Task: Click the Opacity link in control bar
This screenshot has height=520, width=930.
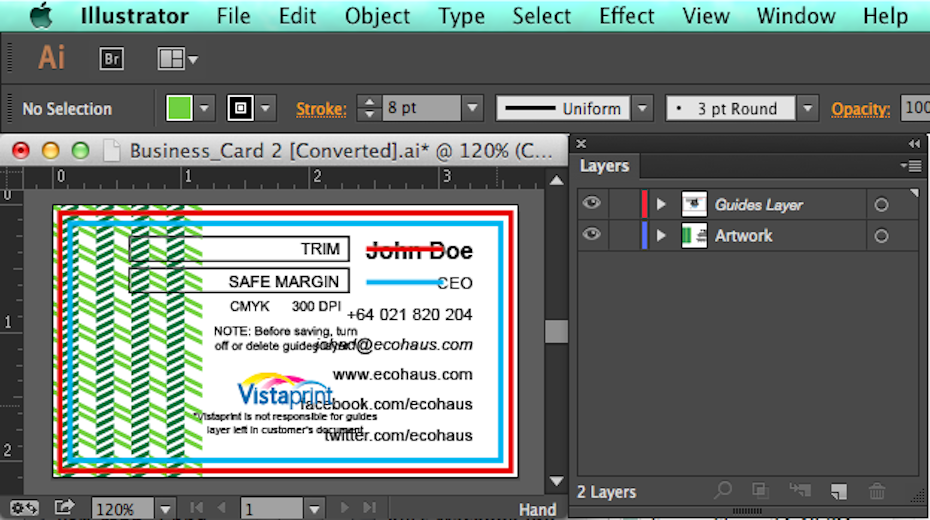Action: pos(859,109)
